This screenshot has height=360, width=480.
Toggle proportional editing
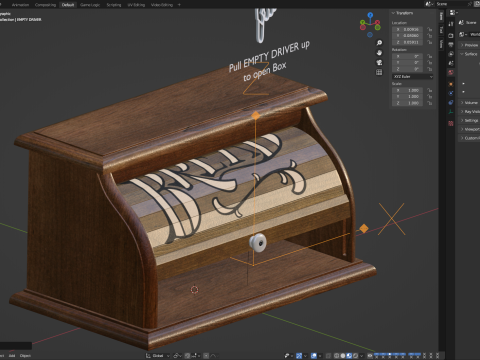pos(206,356)
